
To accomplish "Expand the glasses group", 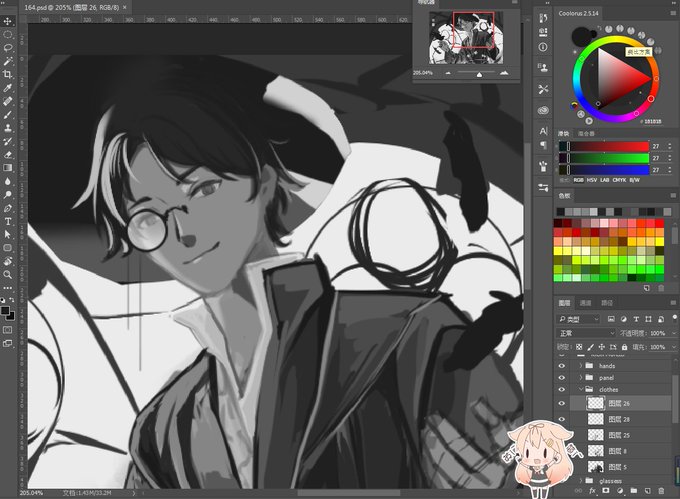I will click(x=581, y=480).
